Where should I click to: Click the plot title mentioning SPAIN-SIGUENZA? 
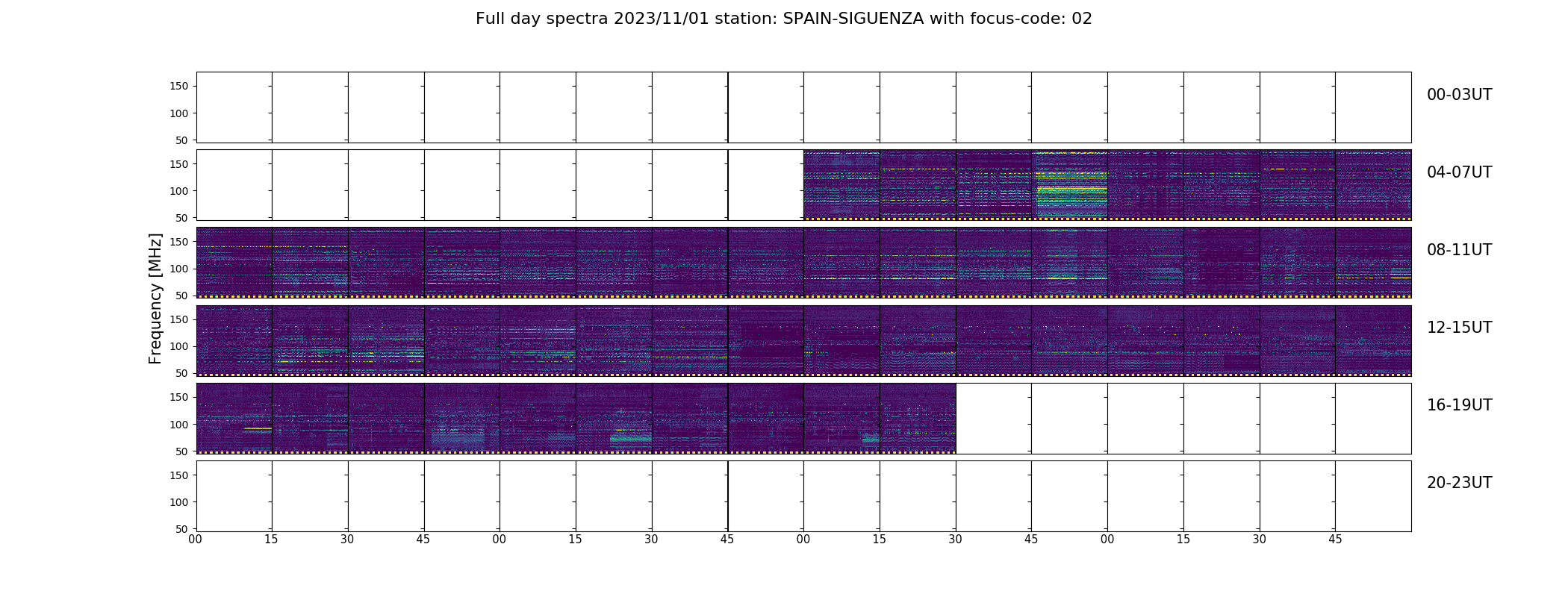[783, 19]
